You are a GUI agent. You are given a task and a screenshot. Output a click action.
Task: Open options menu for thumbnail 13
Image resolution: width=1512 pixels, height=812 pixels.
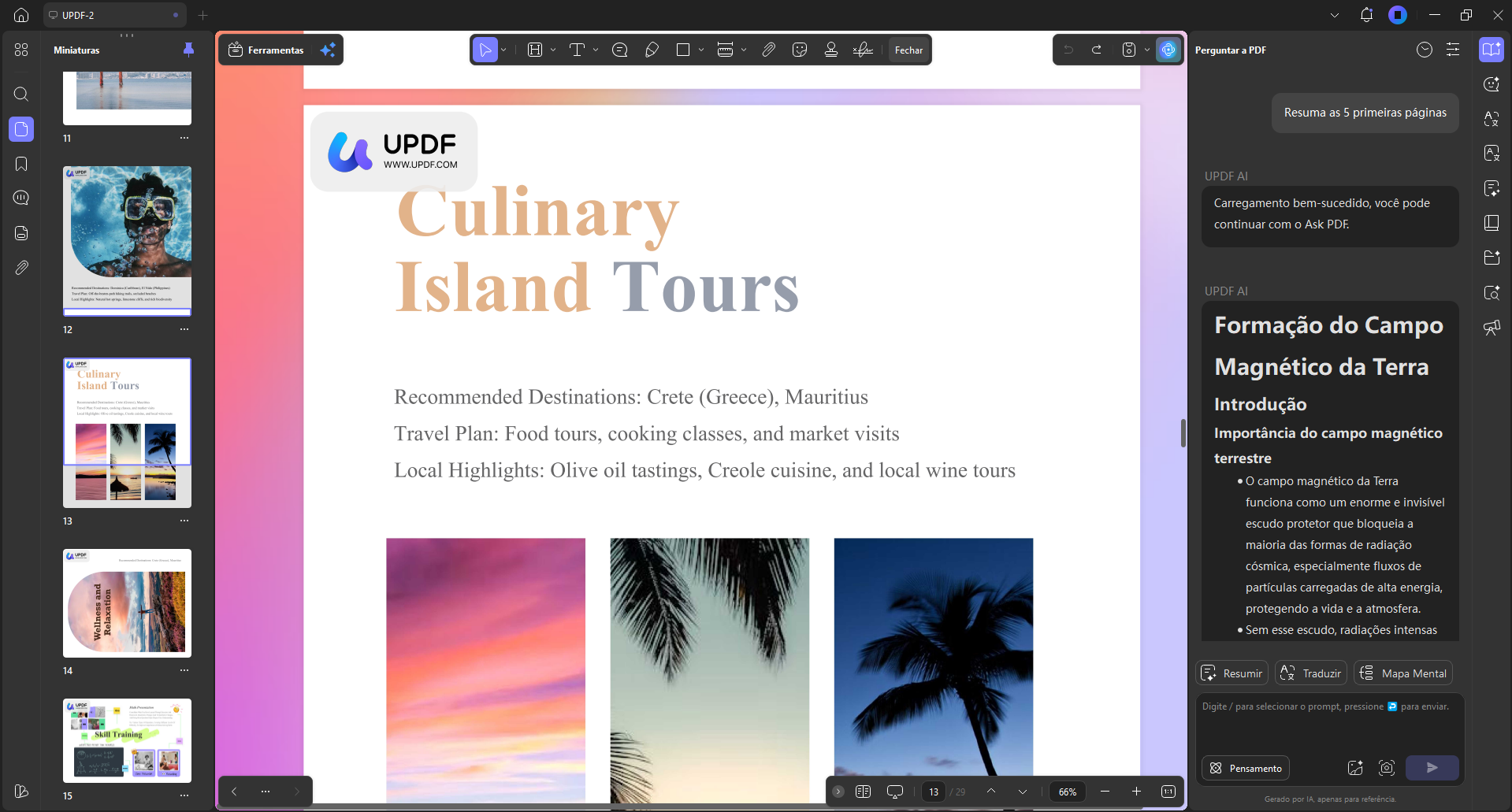184,521
